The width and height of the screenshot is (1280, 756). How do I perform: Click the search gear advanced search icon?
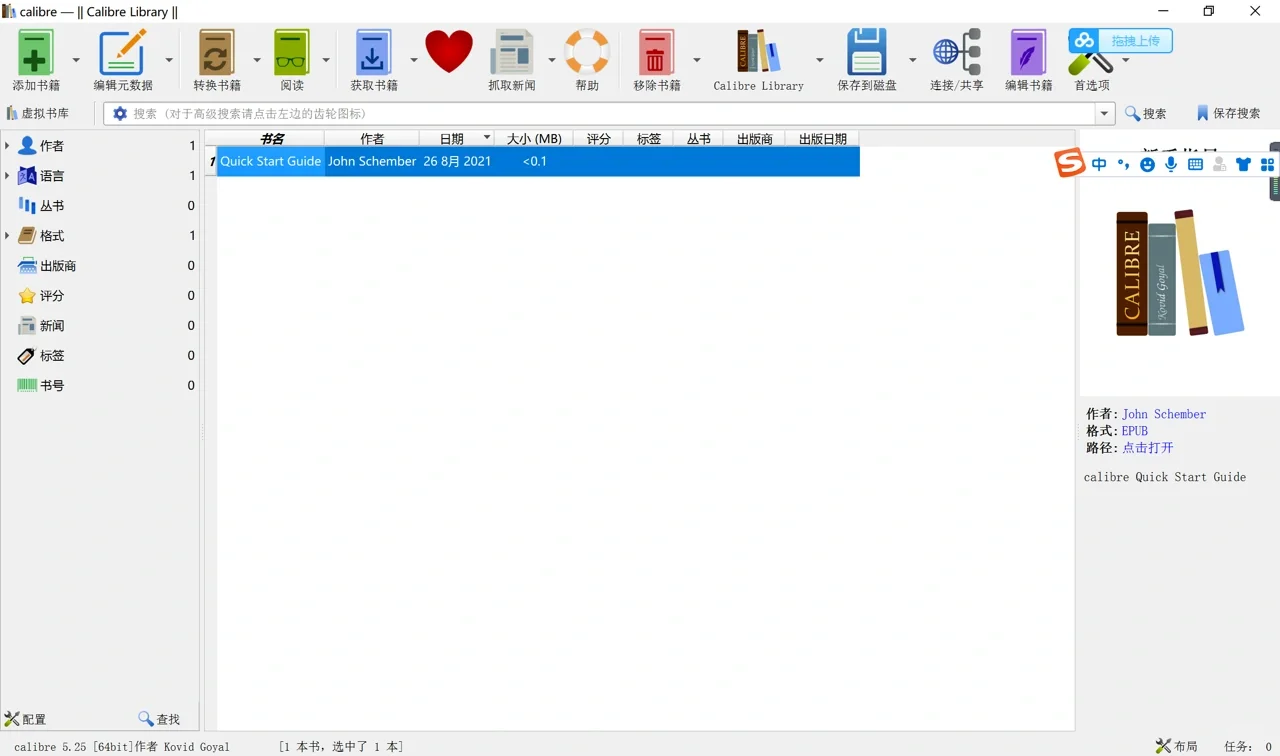click(120, 113)
